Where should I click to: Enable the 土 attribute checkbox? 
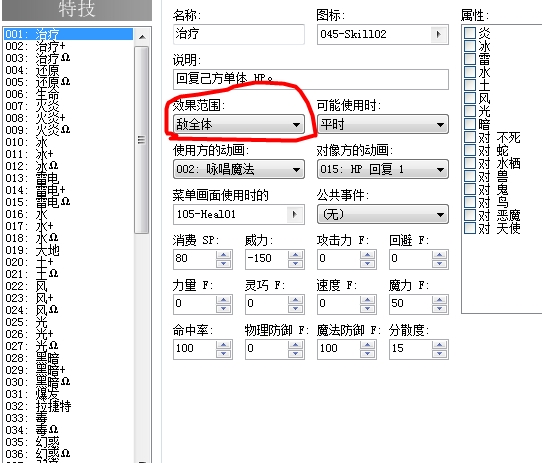tap(470, 85)
